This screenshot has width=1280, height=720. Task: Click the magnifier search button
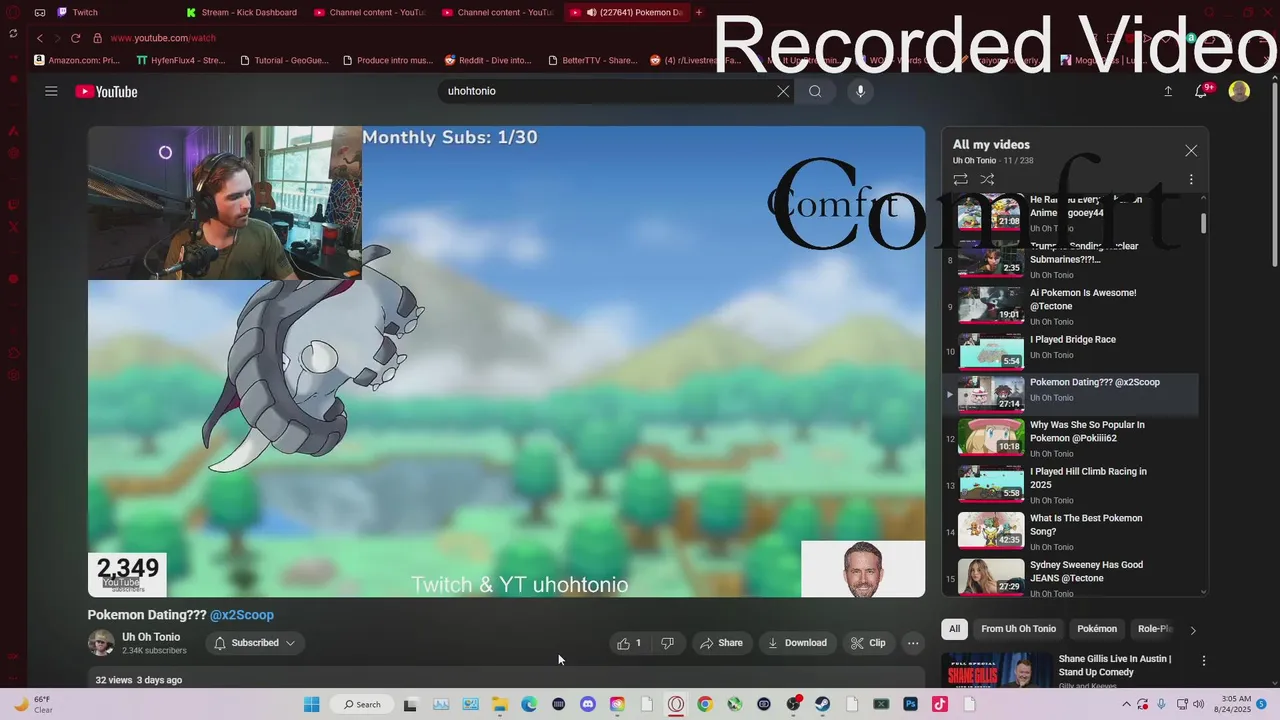click(815, 91)
